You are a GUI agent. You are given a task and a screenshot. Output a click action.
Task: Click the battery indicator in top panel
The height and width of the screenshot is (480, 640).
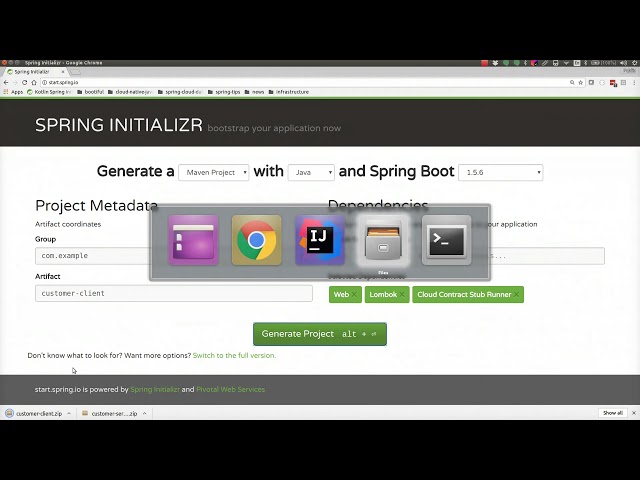coord(604,63)
